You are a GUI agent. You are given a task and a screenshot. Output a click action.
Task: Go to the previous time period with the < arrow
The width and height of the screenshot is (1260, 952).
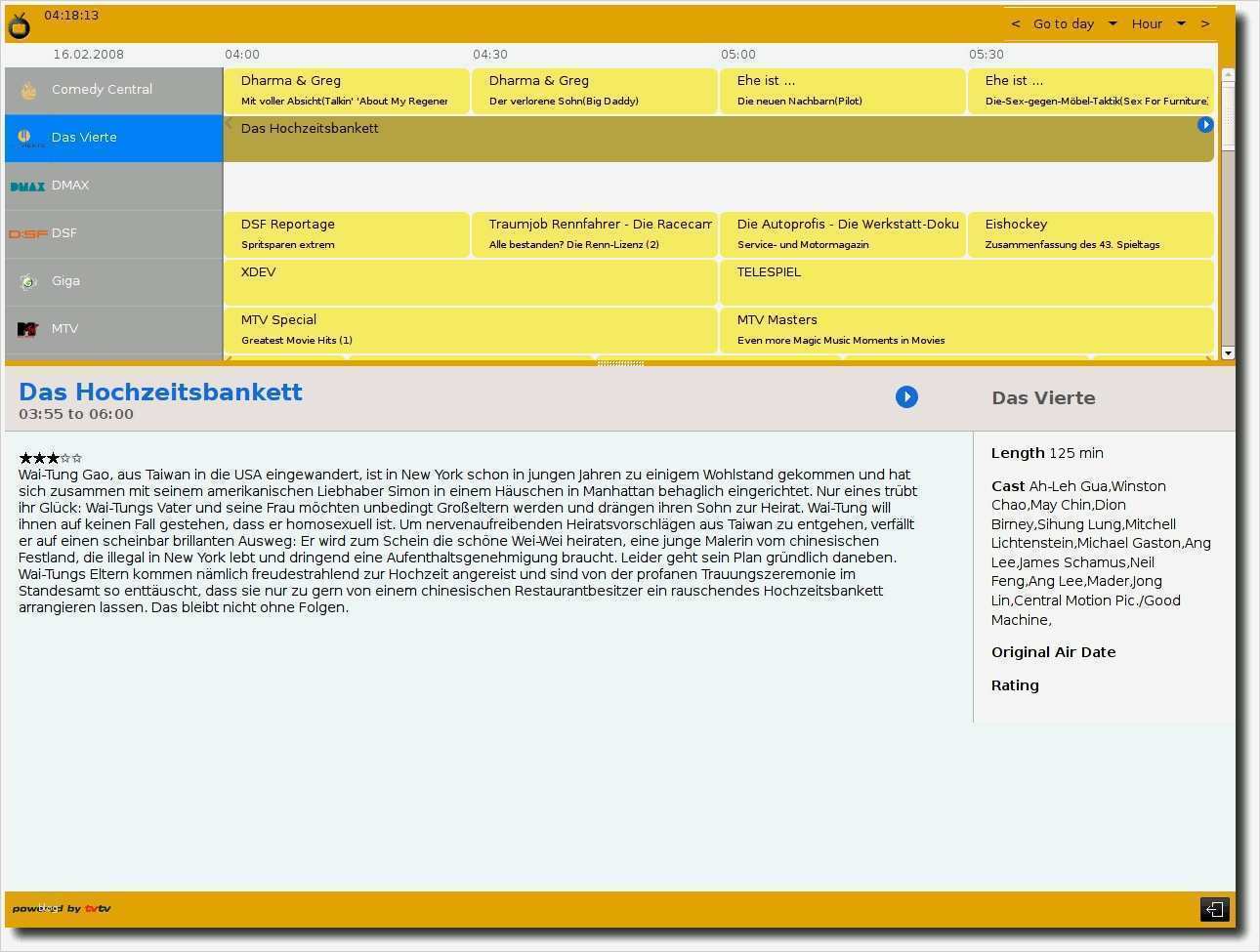(x=1016, y=23)
